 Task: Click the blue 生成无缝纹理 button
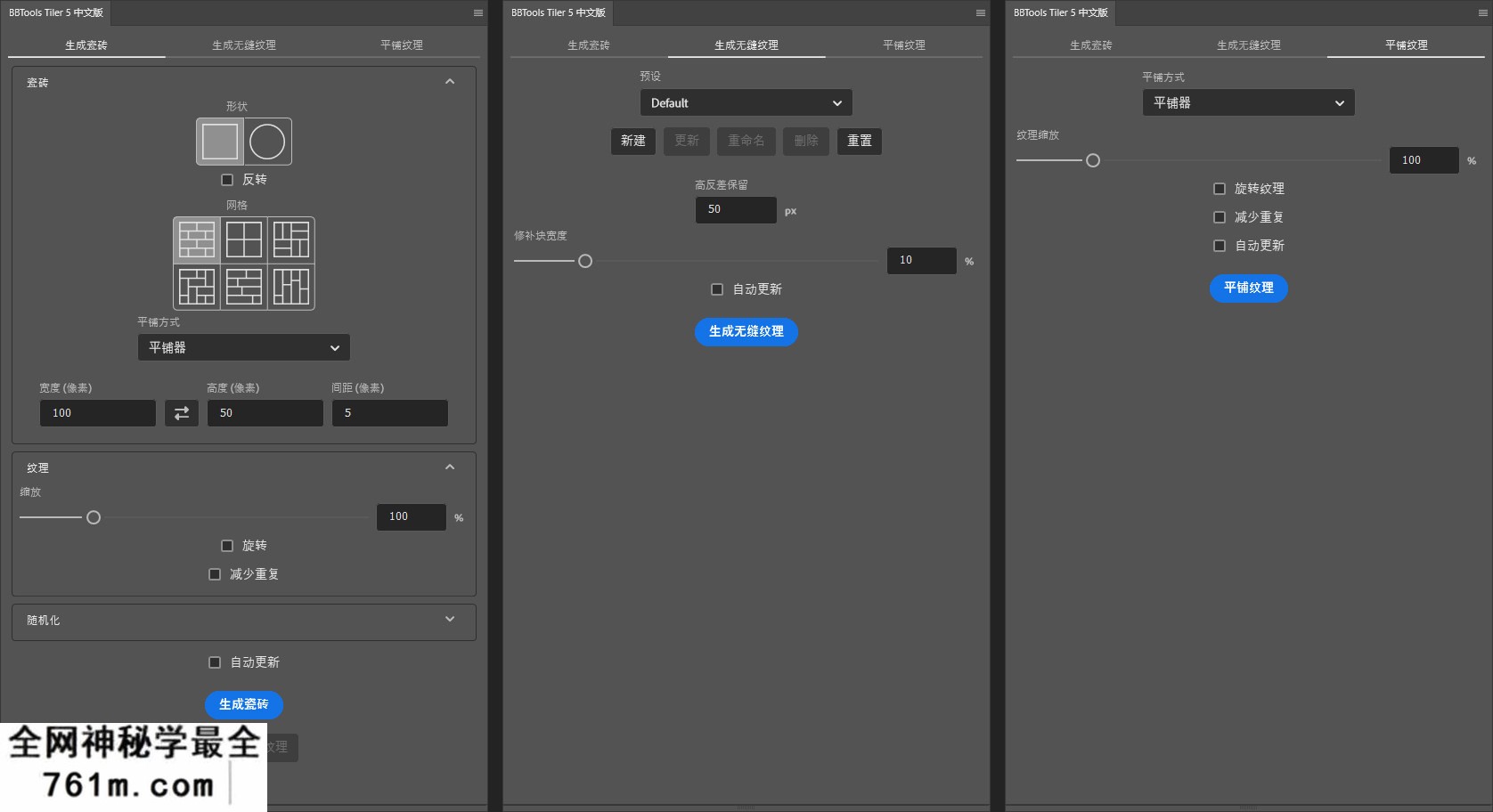coord(746,331)
